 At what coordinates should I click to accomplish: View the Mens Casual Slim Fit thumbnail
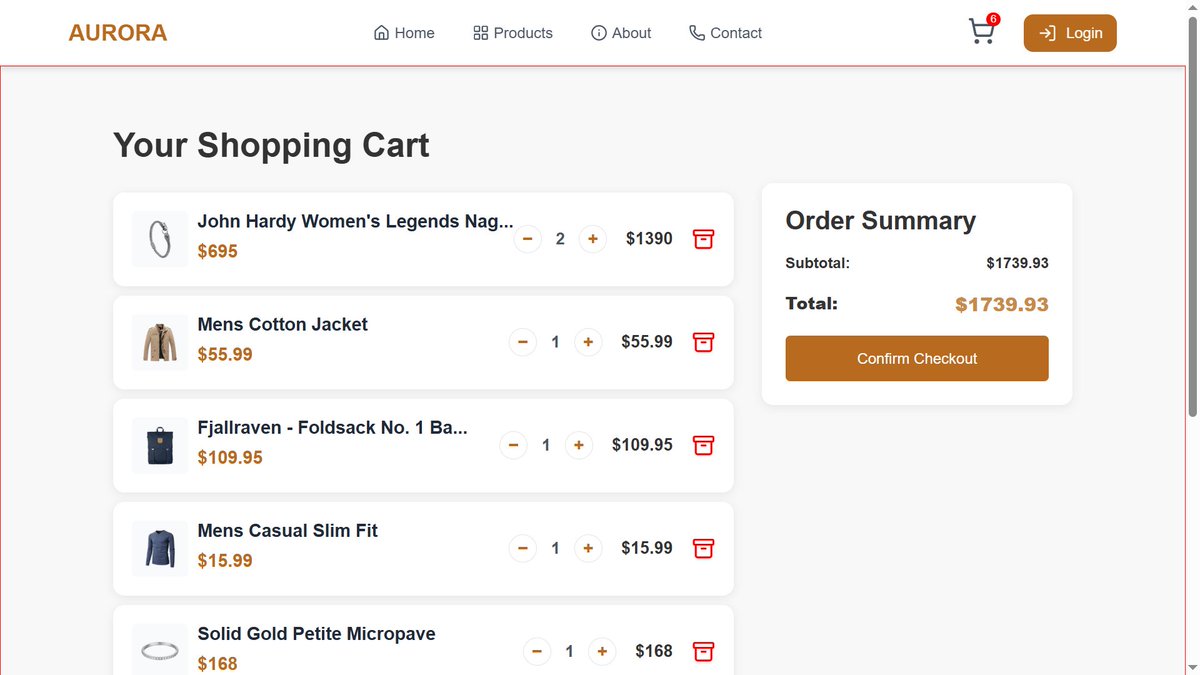pos(160,548)
